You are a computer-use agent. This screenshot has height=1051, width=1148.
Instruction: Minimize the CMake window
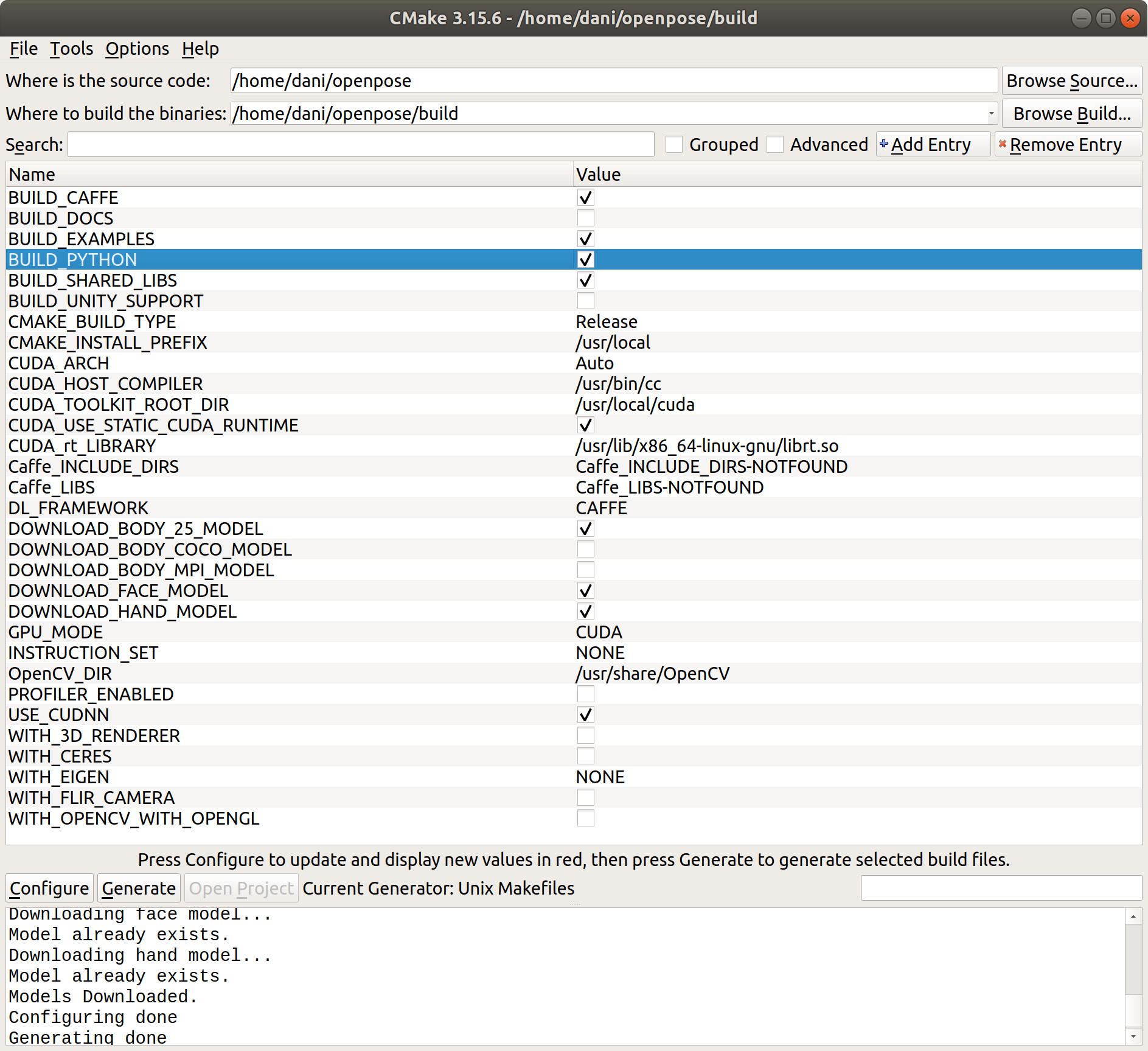point(1081,18)
